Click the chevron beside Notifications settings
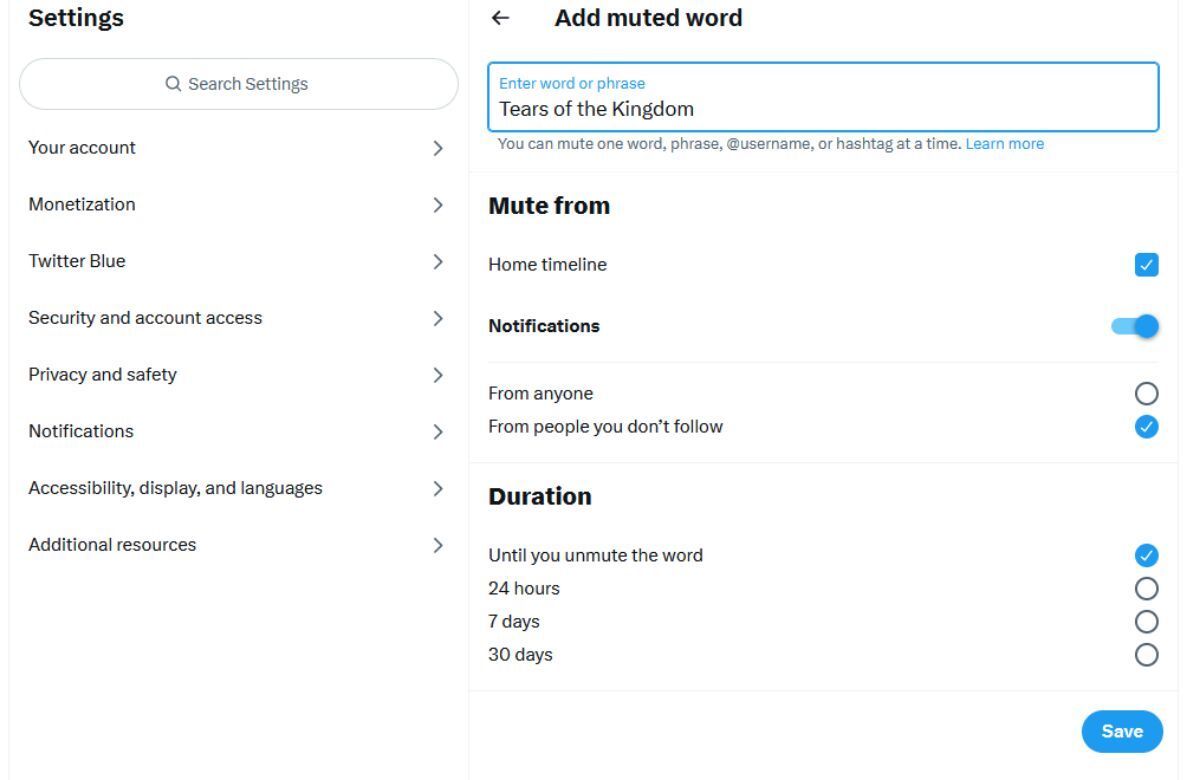 click(437, 432)
